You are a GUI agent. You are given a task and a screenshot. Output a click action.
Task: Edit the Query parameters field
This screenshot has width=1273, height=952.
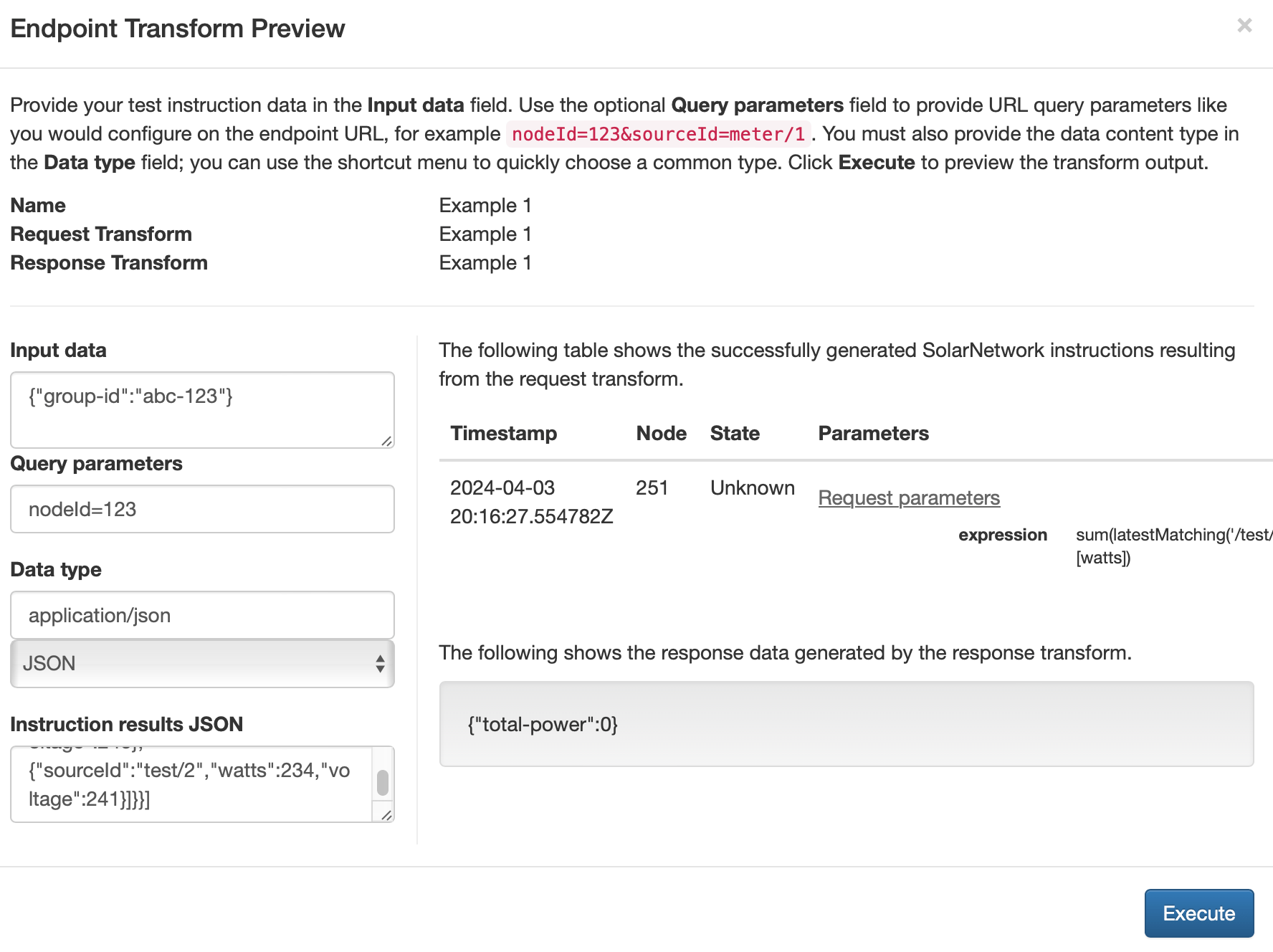tap(202, 509)
